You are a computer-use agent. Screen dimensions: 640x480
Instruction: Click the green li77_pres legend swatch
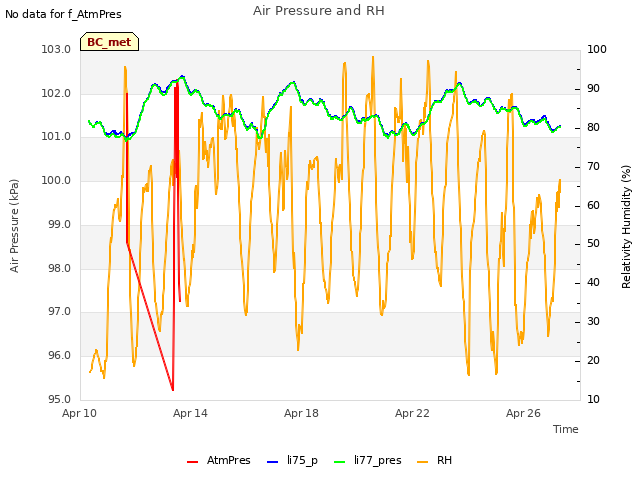click(x=340, y=462)
